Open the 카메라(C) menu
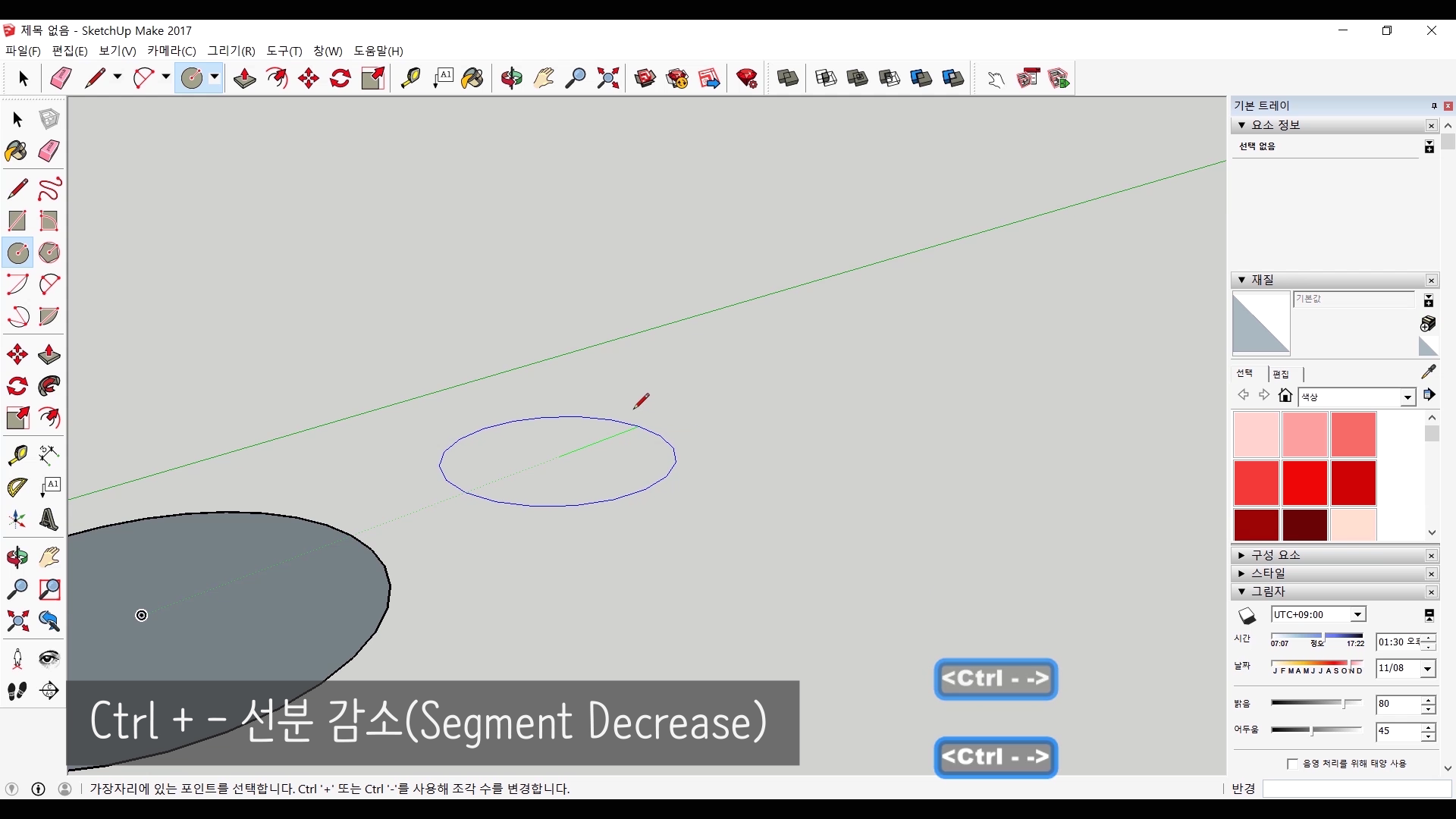The width and height of the screenshot is (1456, 819). 171,51
